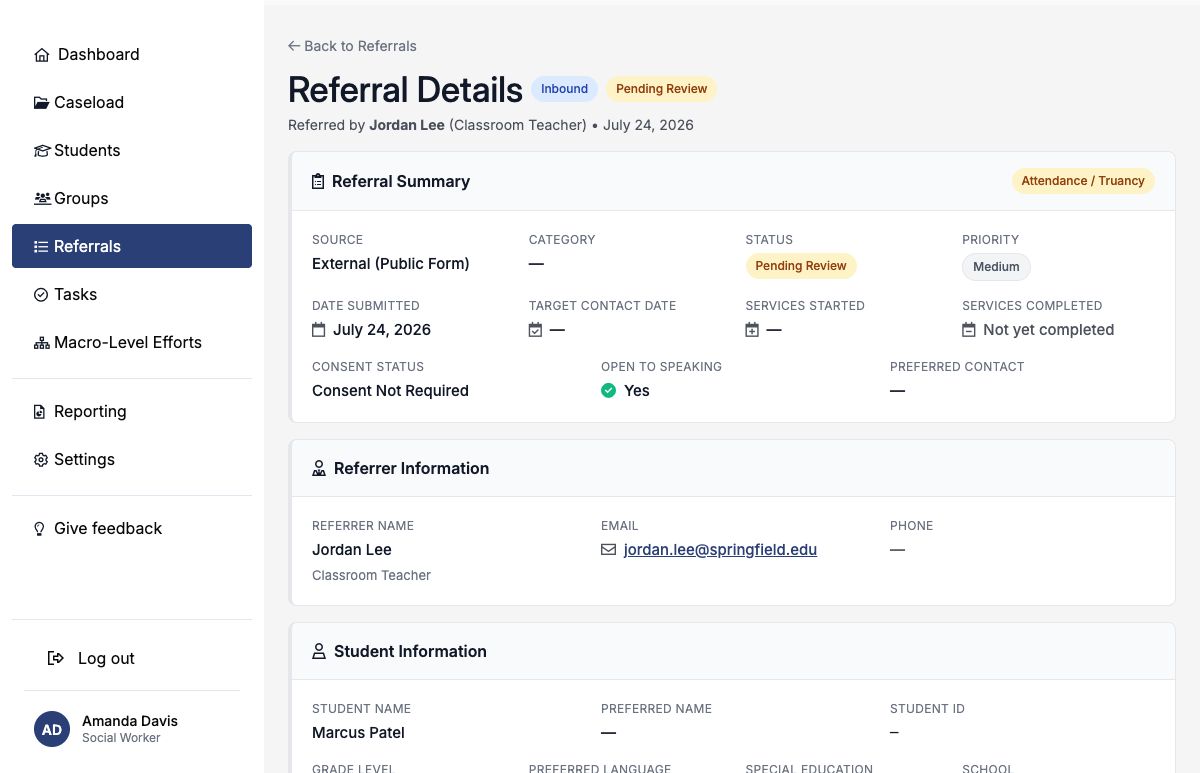
Task: Click the Settings gear icon
Action: point(41,460)
